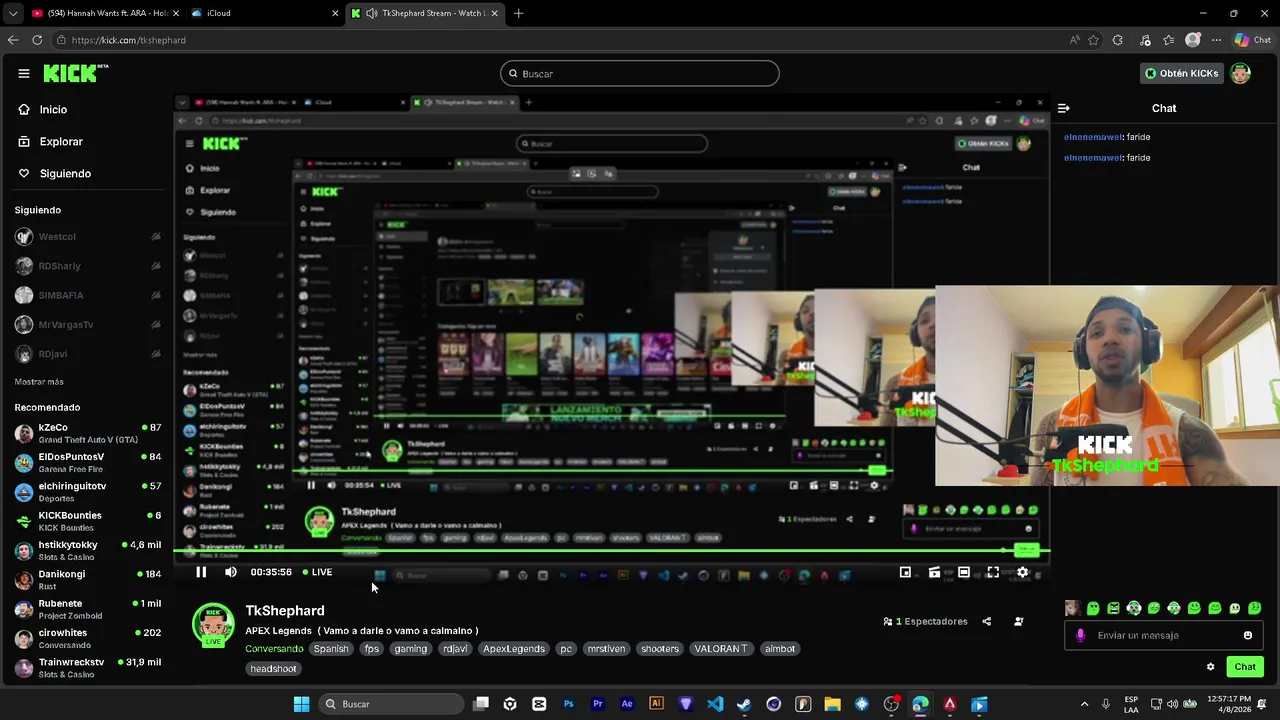
Task: Open Visual Studio Code from taskbar
Action: click(x=715, y=704)
